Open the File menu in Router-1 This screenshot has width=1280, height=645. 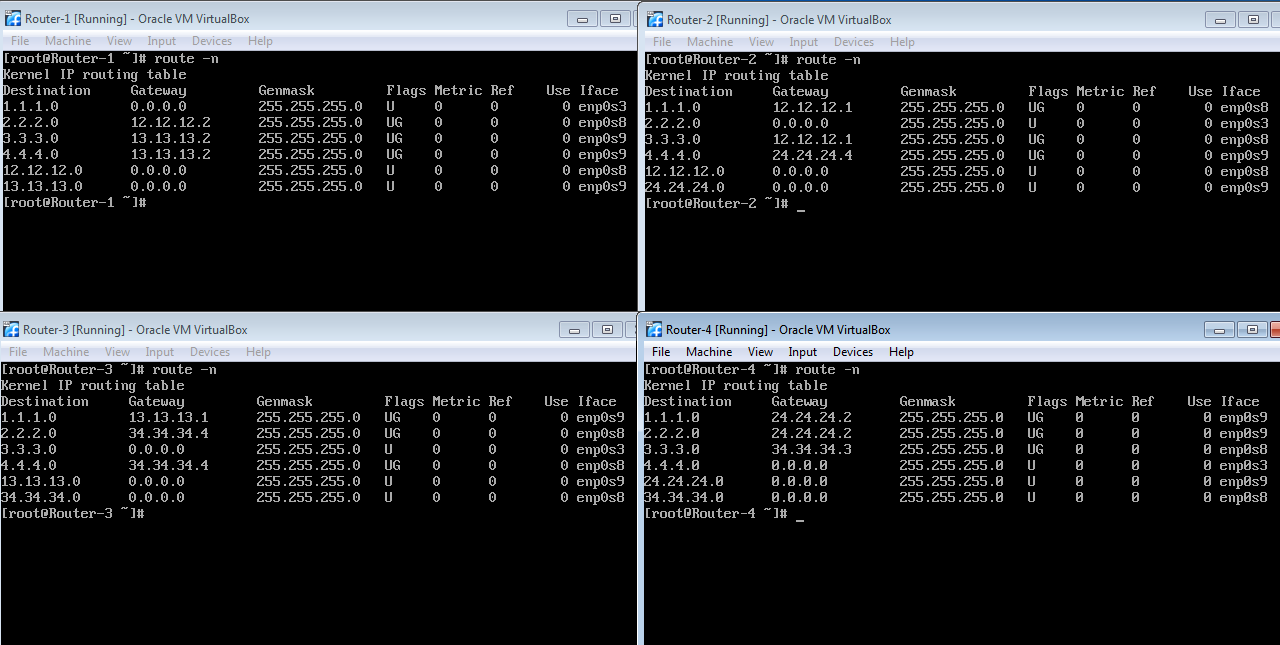tap(20, 41)
